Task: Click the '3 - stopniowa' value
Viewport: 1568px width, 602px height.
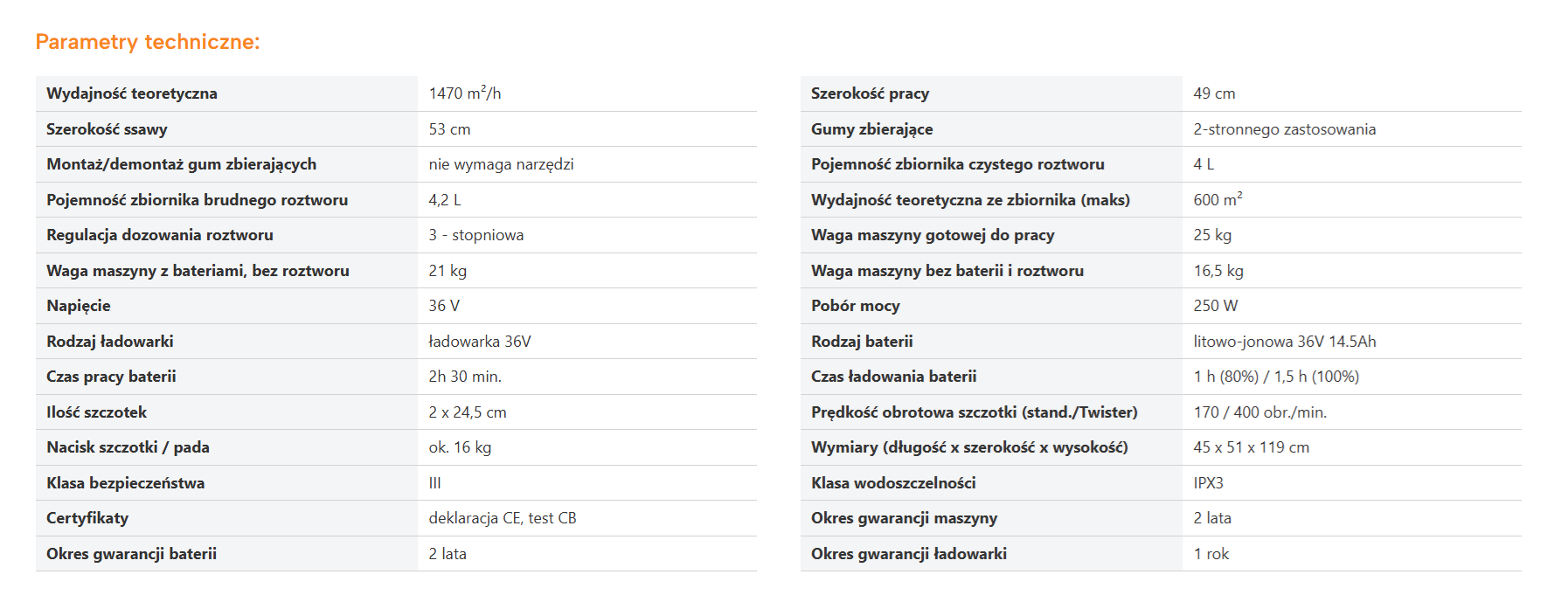Action: point(476,235)
